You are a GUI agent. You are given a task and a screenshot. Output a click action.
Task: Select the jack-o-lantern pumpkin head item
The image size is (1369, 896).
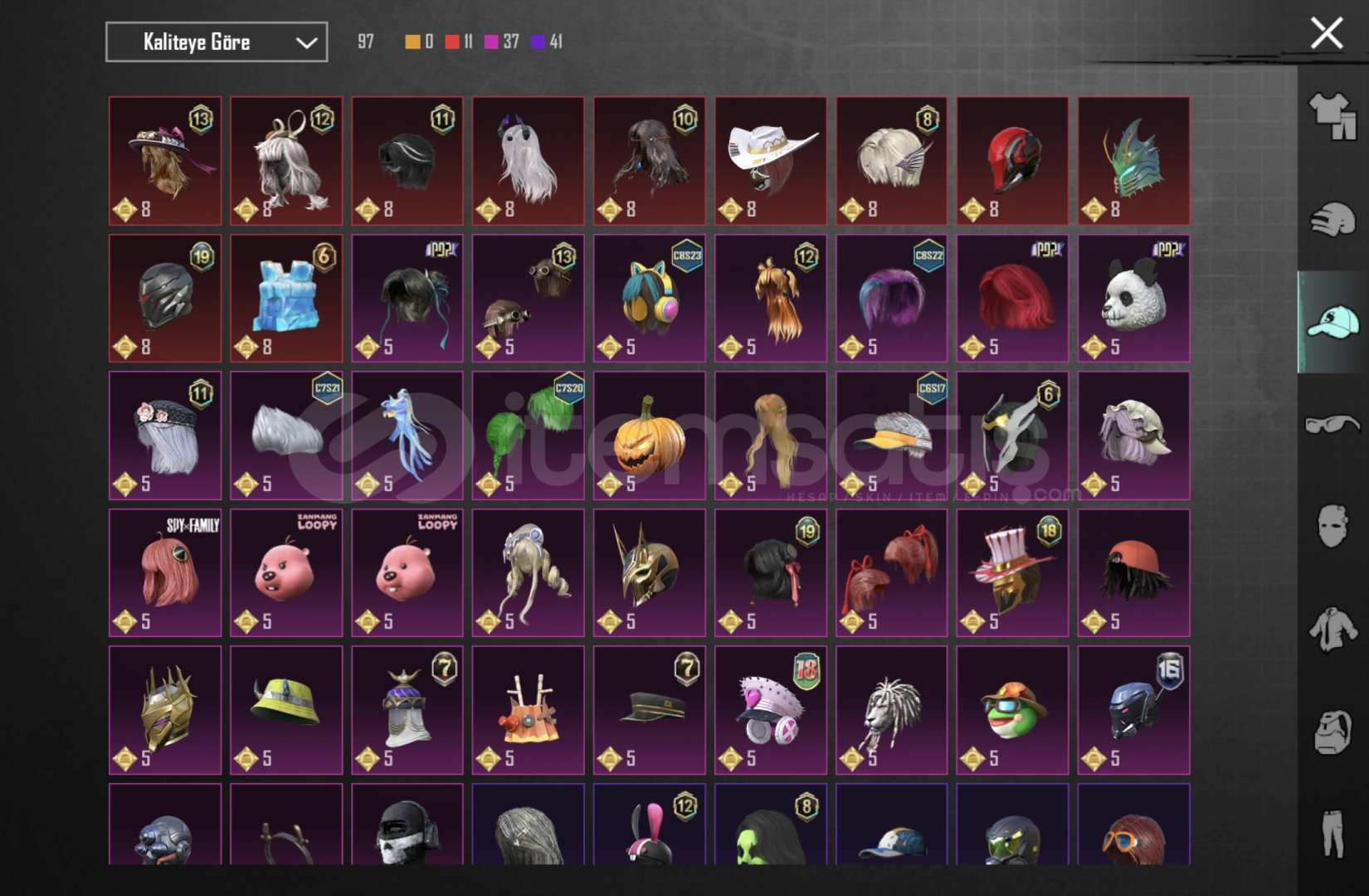pyautogui.click(x=649, y=436)
